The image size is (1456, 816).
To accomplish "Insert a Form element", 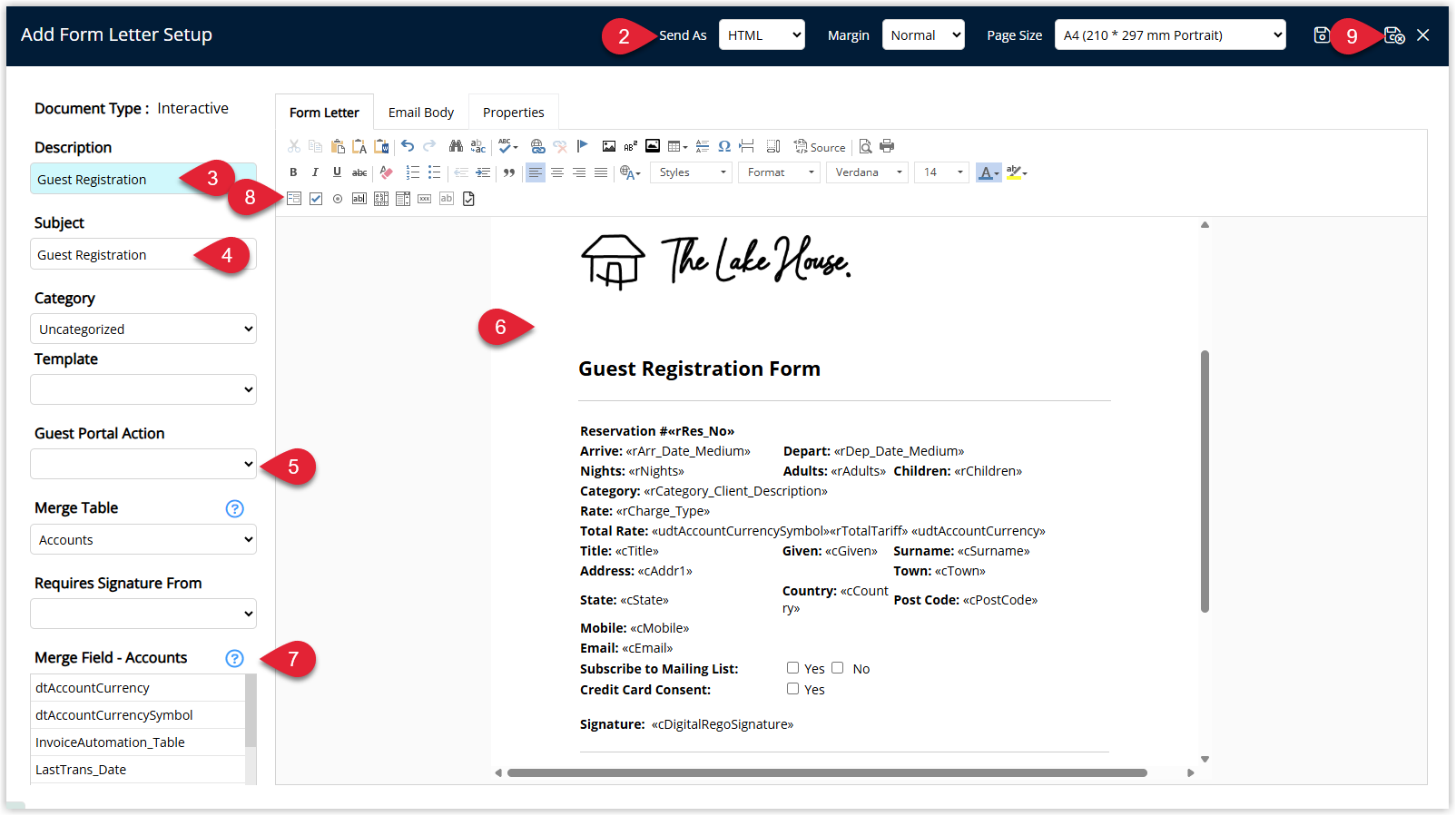I will (294, 199).
